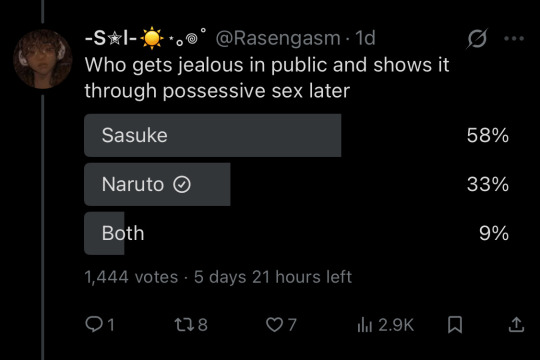Open the user's profile avatar

tap(43, 59)
